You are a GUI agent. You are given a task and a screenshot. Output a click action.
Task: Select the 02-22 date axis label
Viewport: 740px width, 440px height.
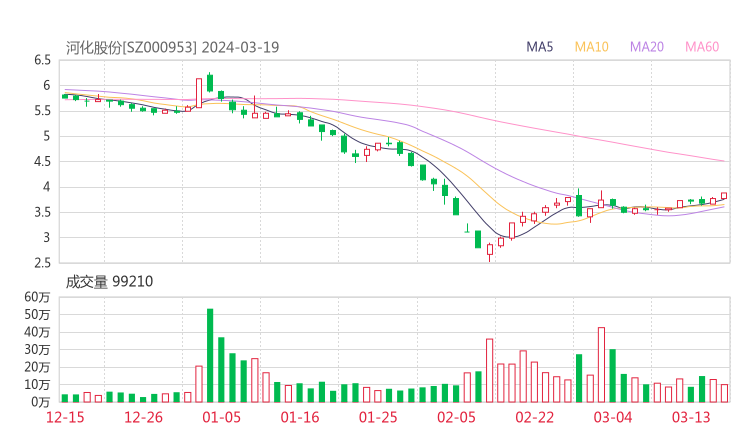click(x=534, y=417)
